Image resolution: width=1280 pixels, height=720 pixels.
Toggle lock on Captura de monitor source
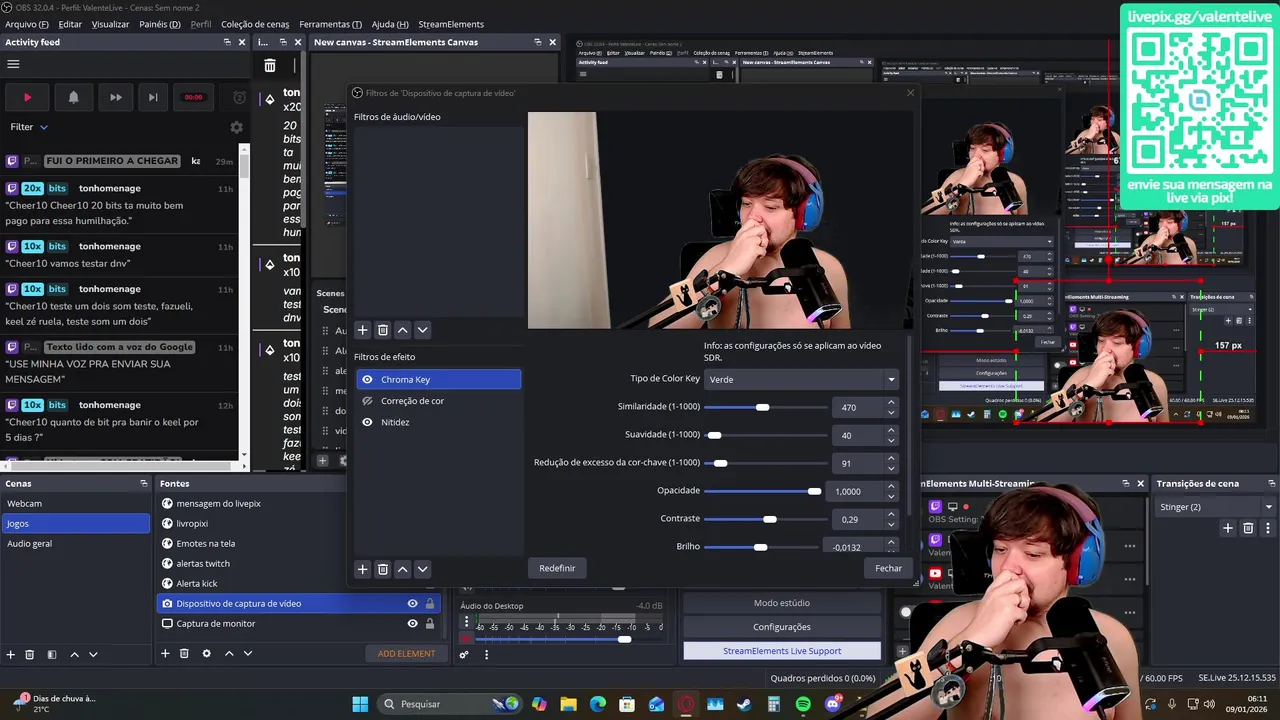tap(430, 624)
